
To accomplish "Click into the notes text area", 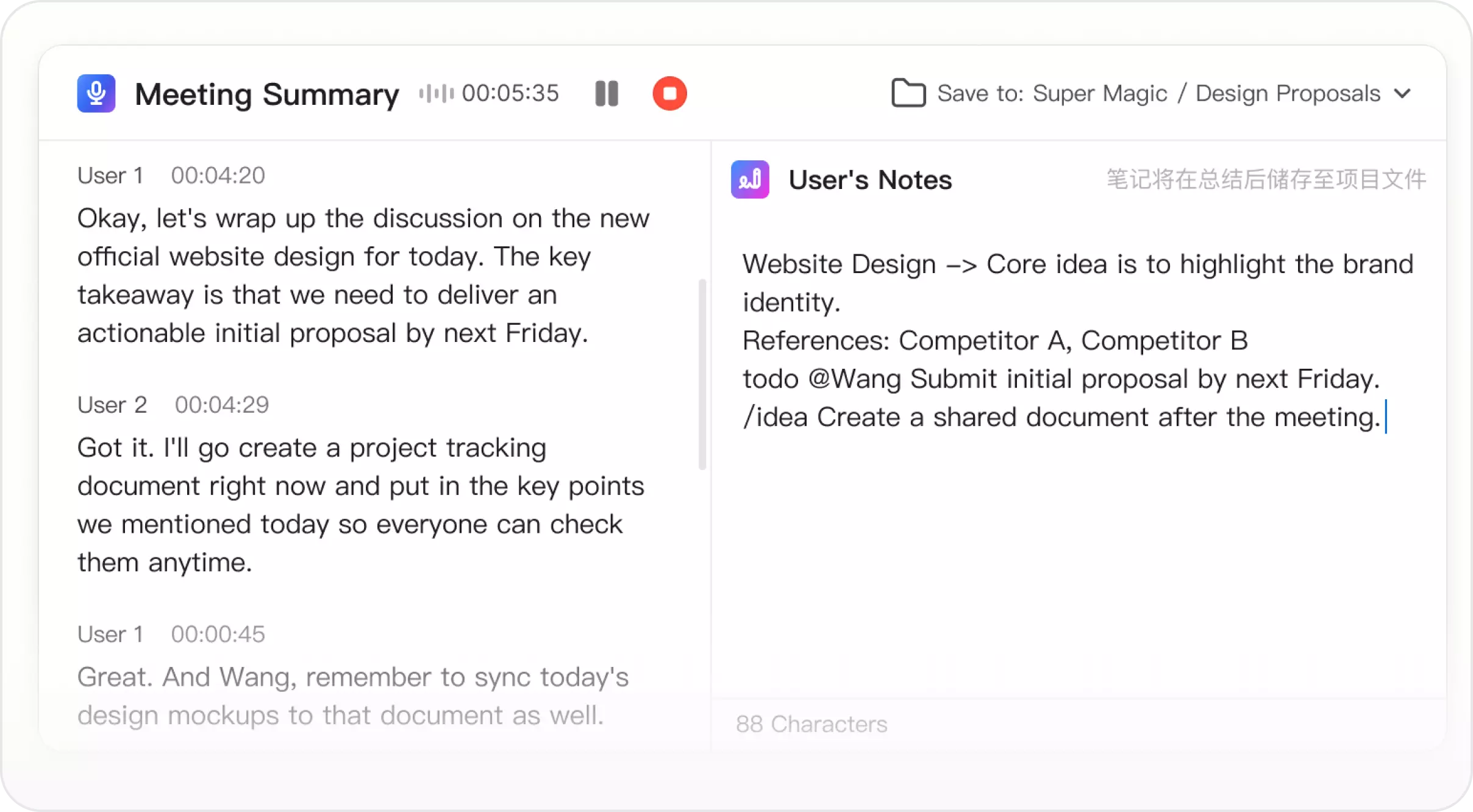I will click(1078, 549).
